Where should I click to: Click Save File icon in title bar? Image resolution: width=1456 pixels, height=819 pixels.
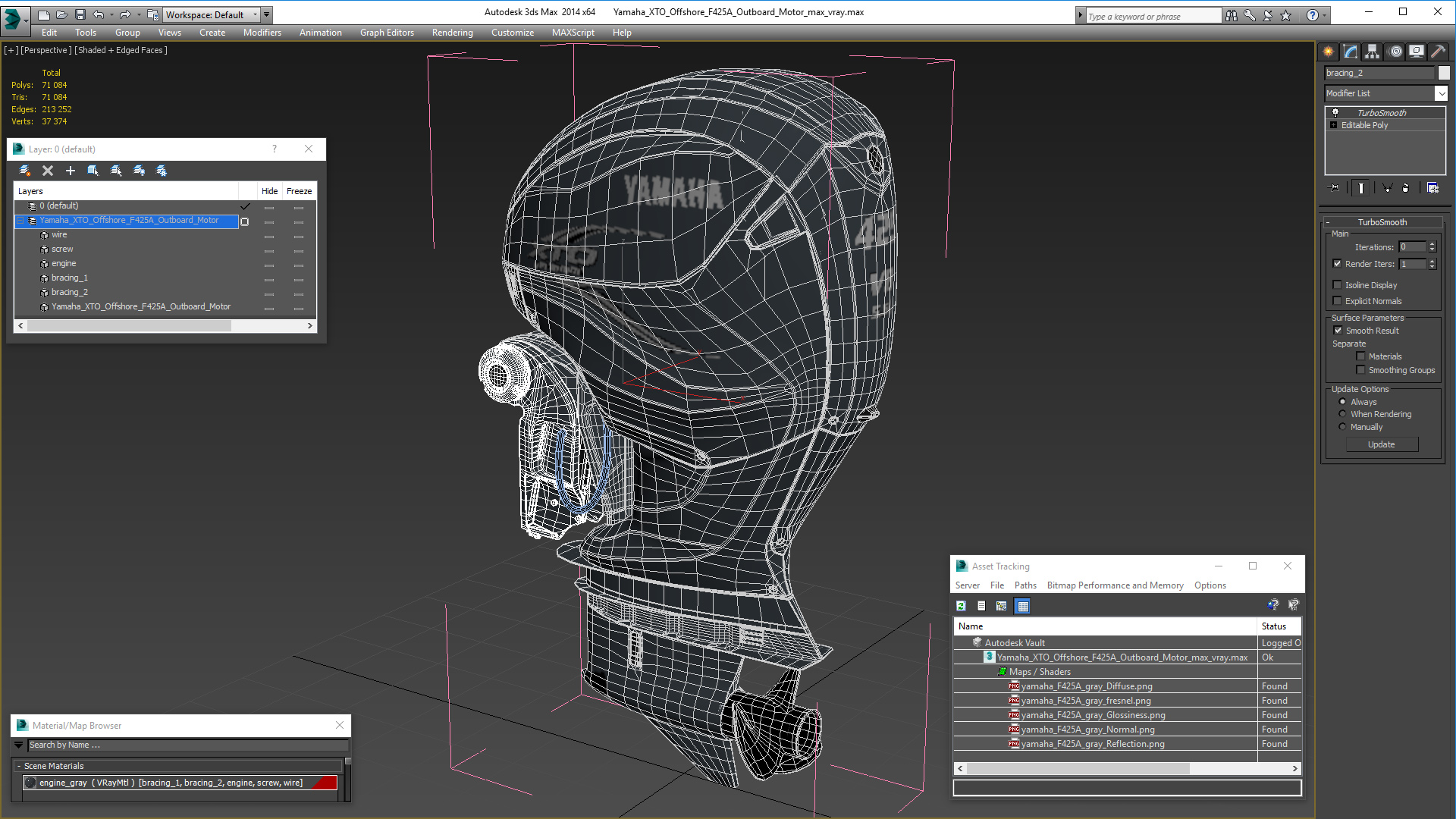(x=80, y=14)
